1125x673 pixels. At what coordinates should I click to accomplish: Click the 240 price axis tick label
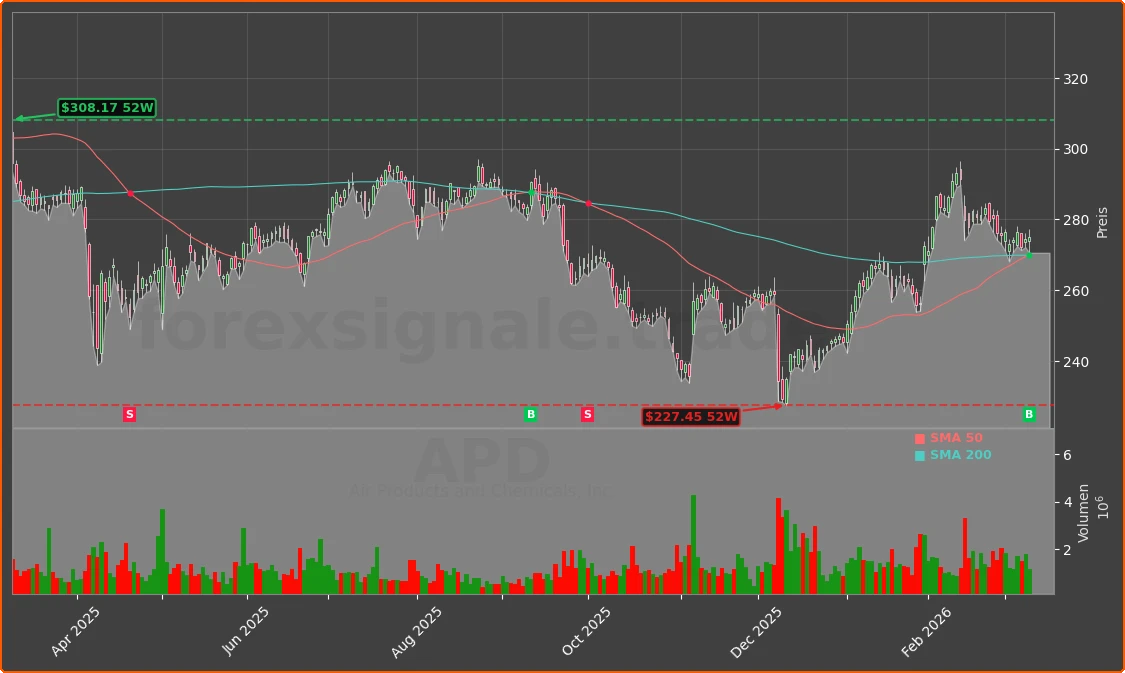[1076, 362]
